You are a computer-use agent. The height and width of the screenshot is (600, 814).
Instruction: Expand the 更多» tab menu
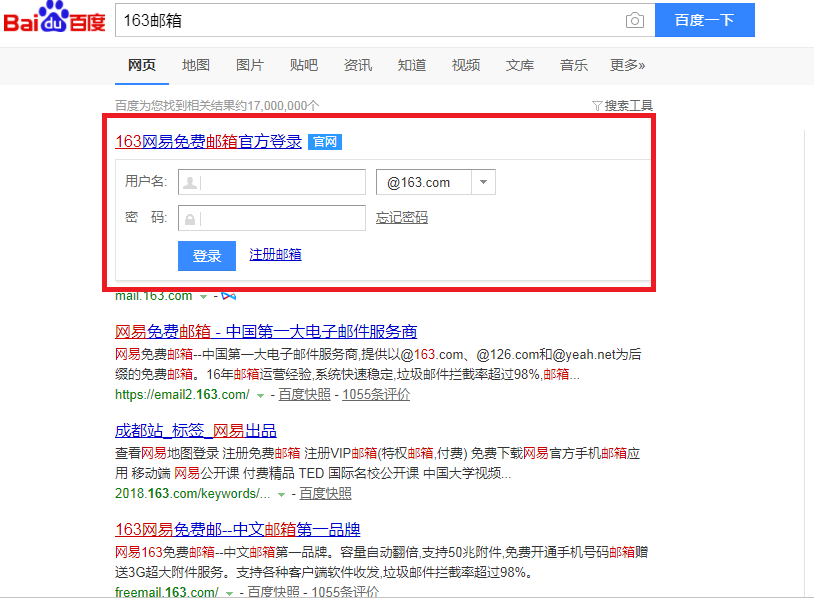627,65
